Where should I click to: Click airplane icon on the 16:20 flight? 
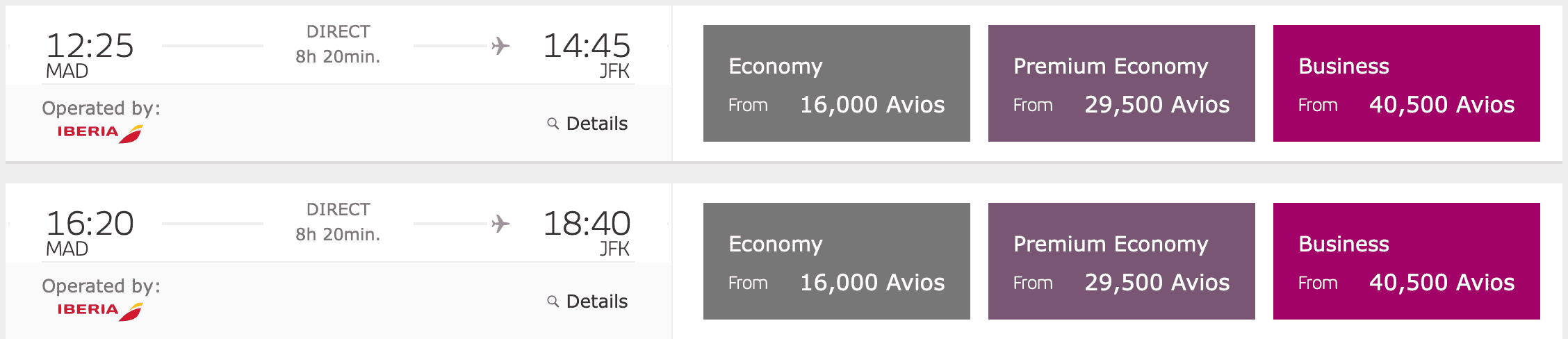click(x=500, y=224)
